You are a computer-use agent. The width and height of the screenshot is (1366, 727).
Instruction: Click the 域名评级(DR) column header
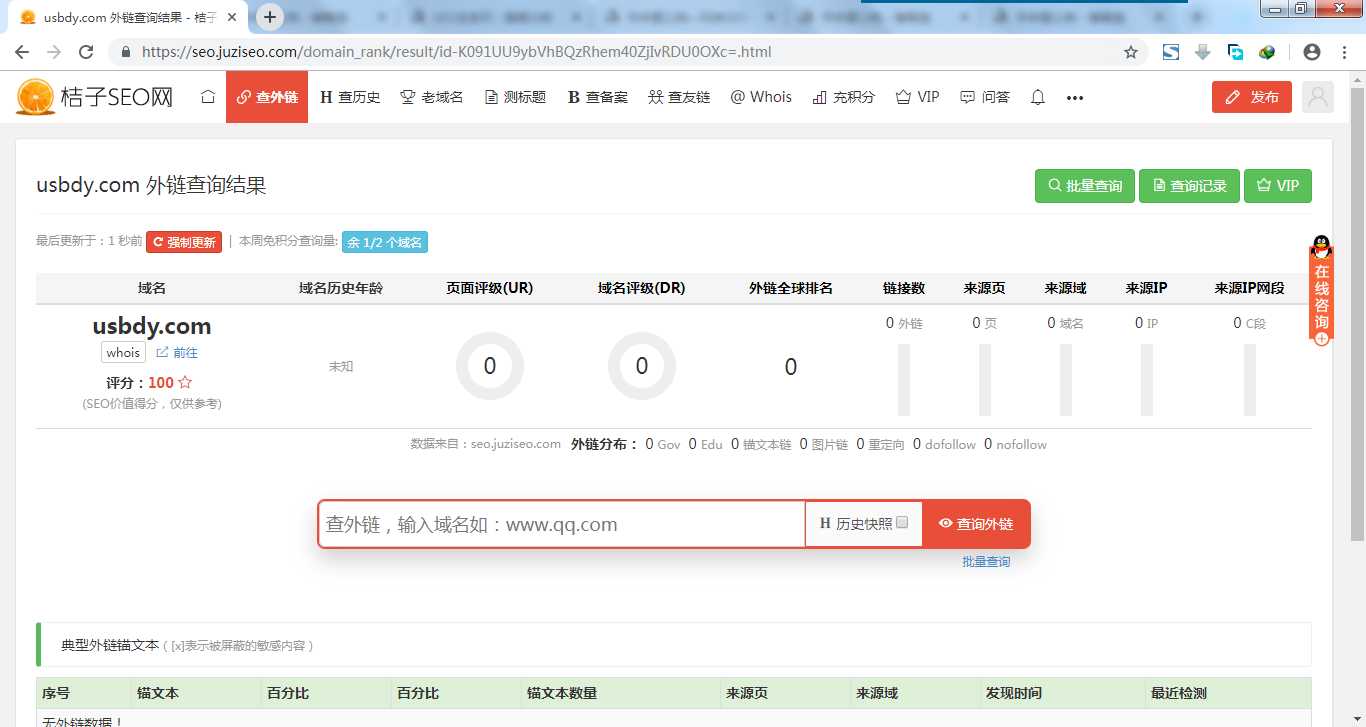641,288
